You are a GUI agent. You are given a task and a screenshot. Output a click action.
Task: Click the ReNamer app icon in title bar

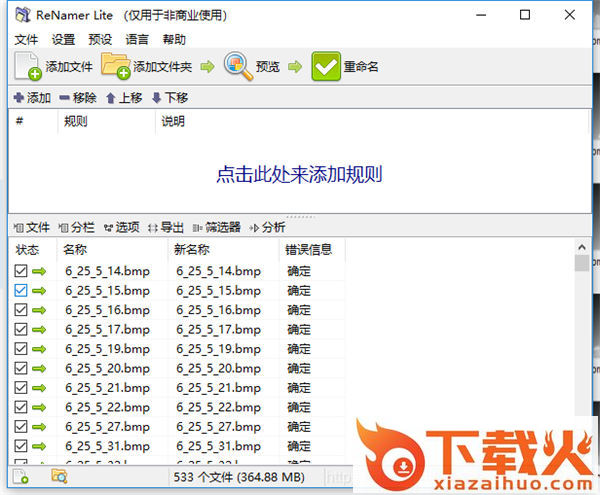click(x=23, y=15)
